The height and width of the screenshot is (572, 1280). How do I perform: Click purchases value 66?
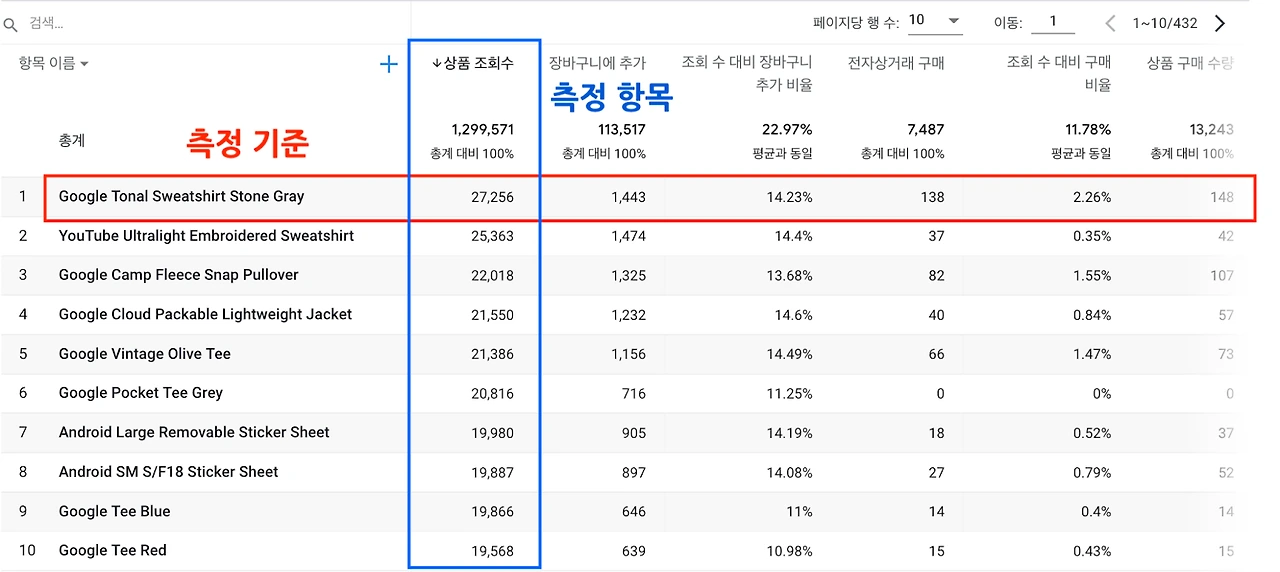pyautogui.click(x=936, y=354)
